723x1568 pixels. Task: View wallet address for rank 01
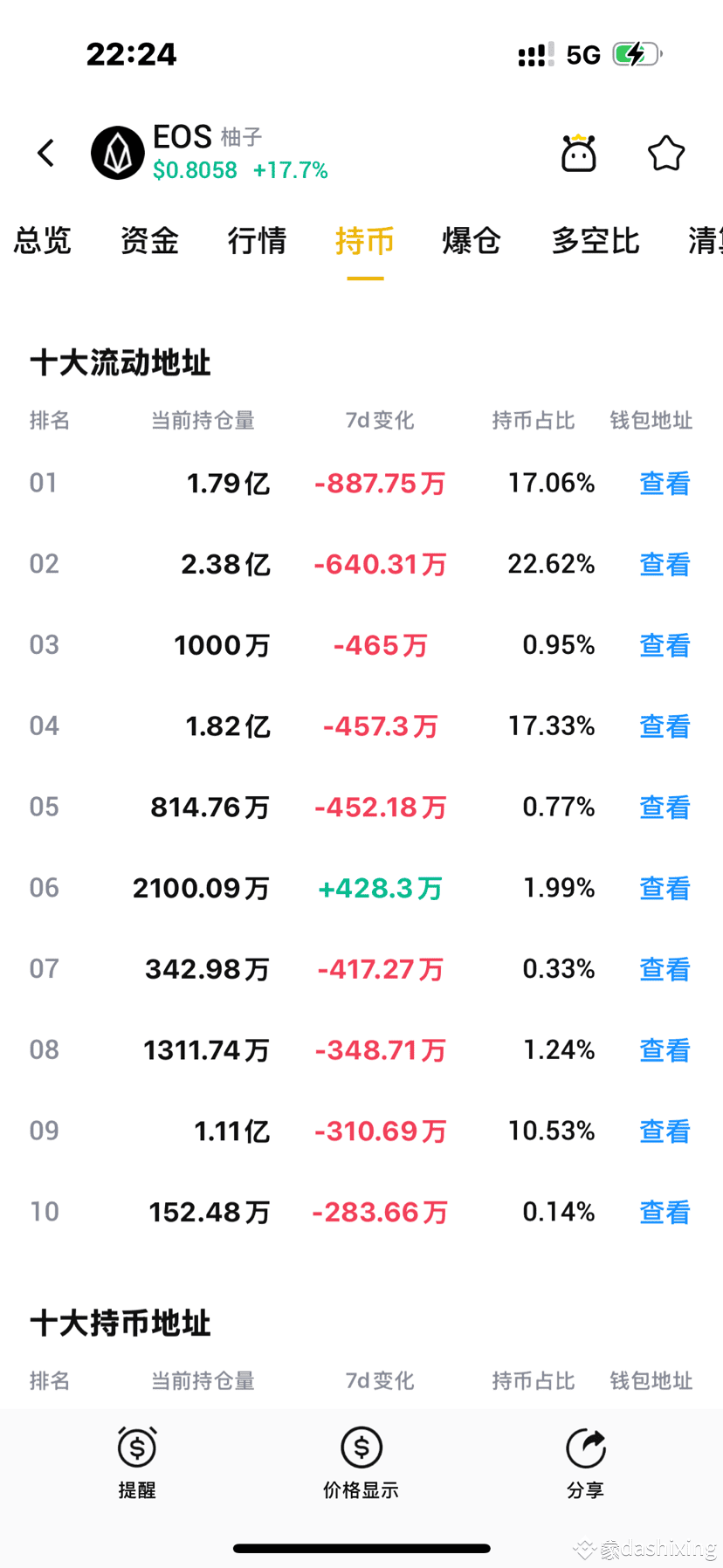(665, 483)
